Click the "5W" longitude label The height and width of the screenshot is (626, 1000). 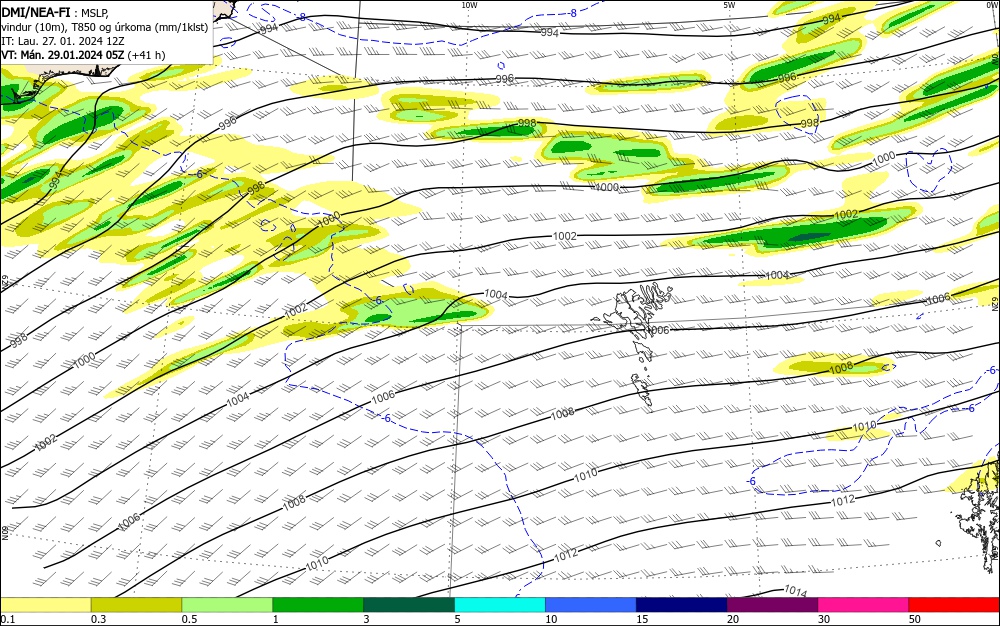tap(729, 5)
